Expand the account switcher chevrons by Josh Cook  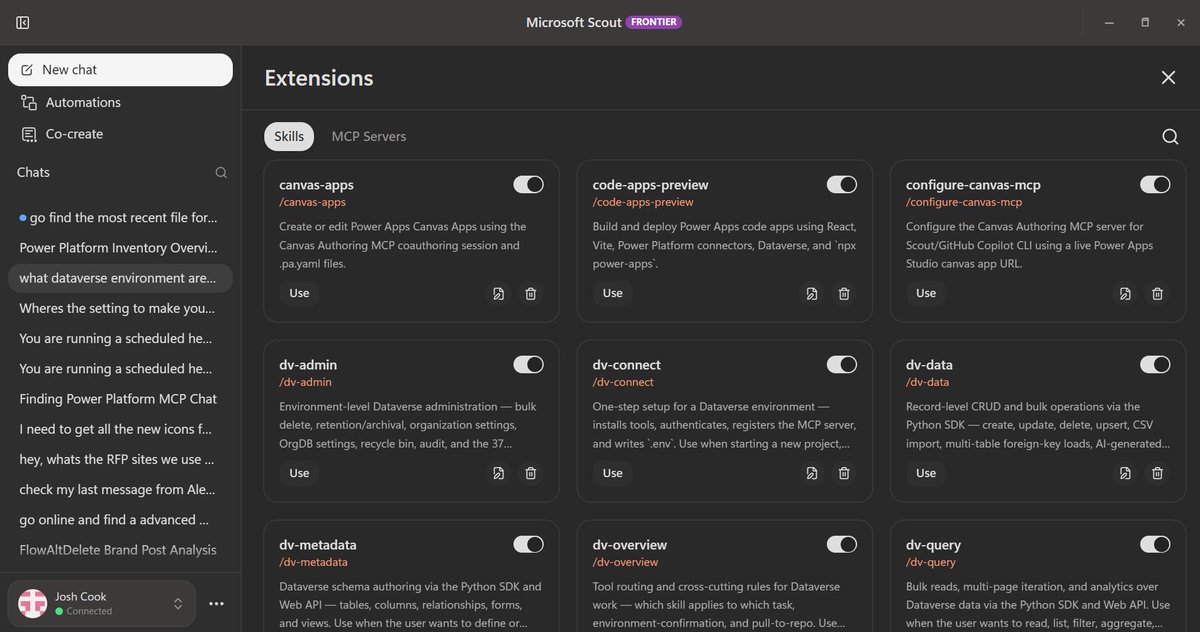pos(178,604)
